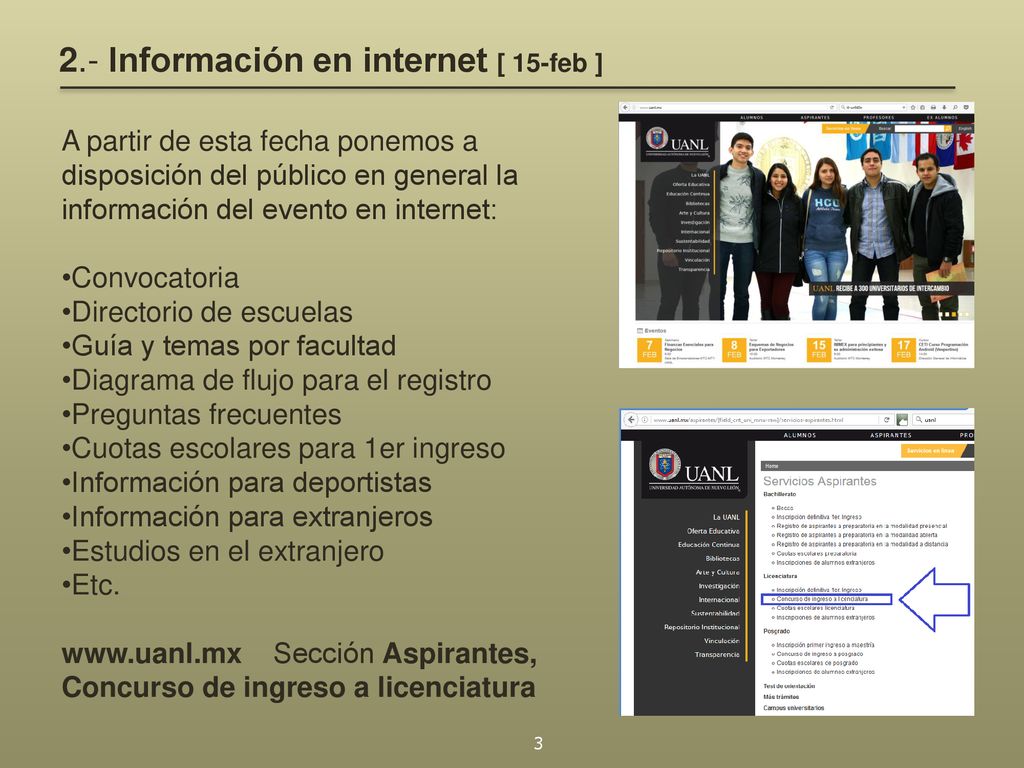Click magnifier icon in lower browser search box
This screenshot has width=1024, height=768.
pos(919,419)
